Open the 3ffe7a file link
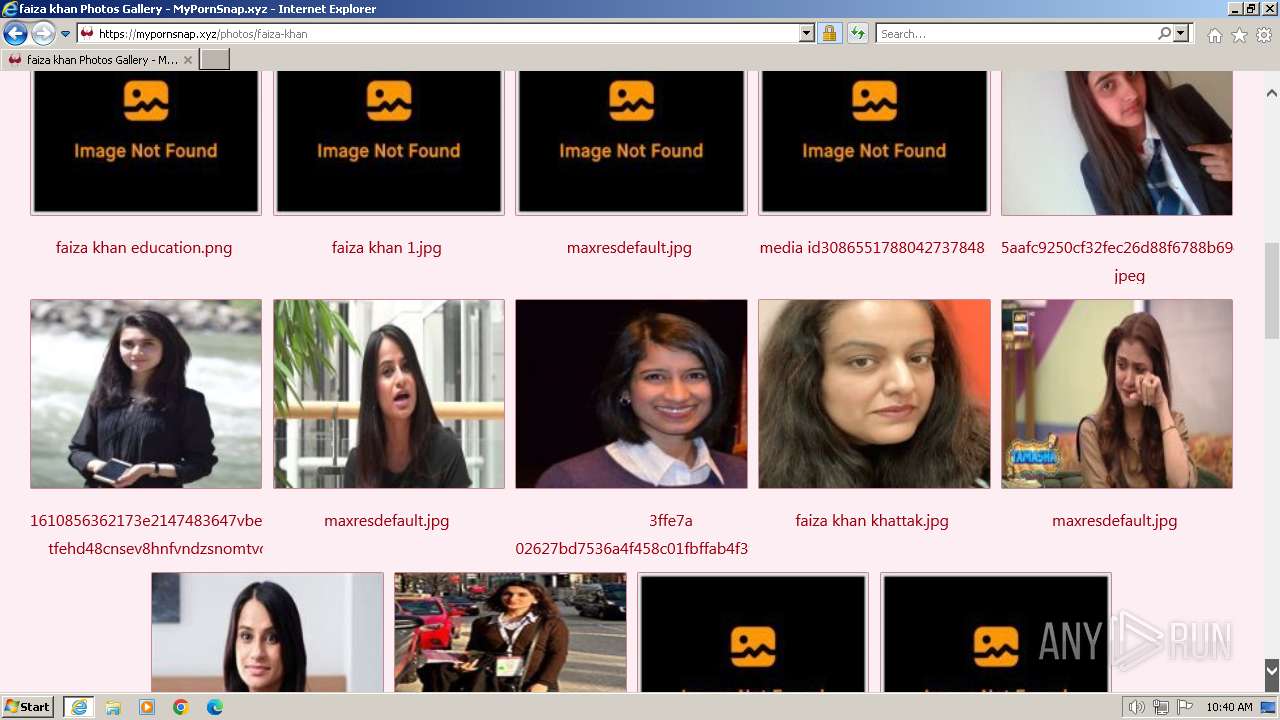1280x720 pixels. point(631,534)
